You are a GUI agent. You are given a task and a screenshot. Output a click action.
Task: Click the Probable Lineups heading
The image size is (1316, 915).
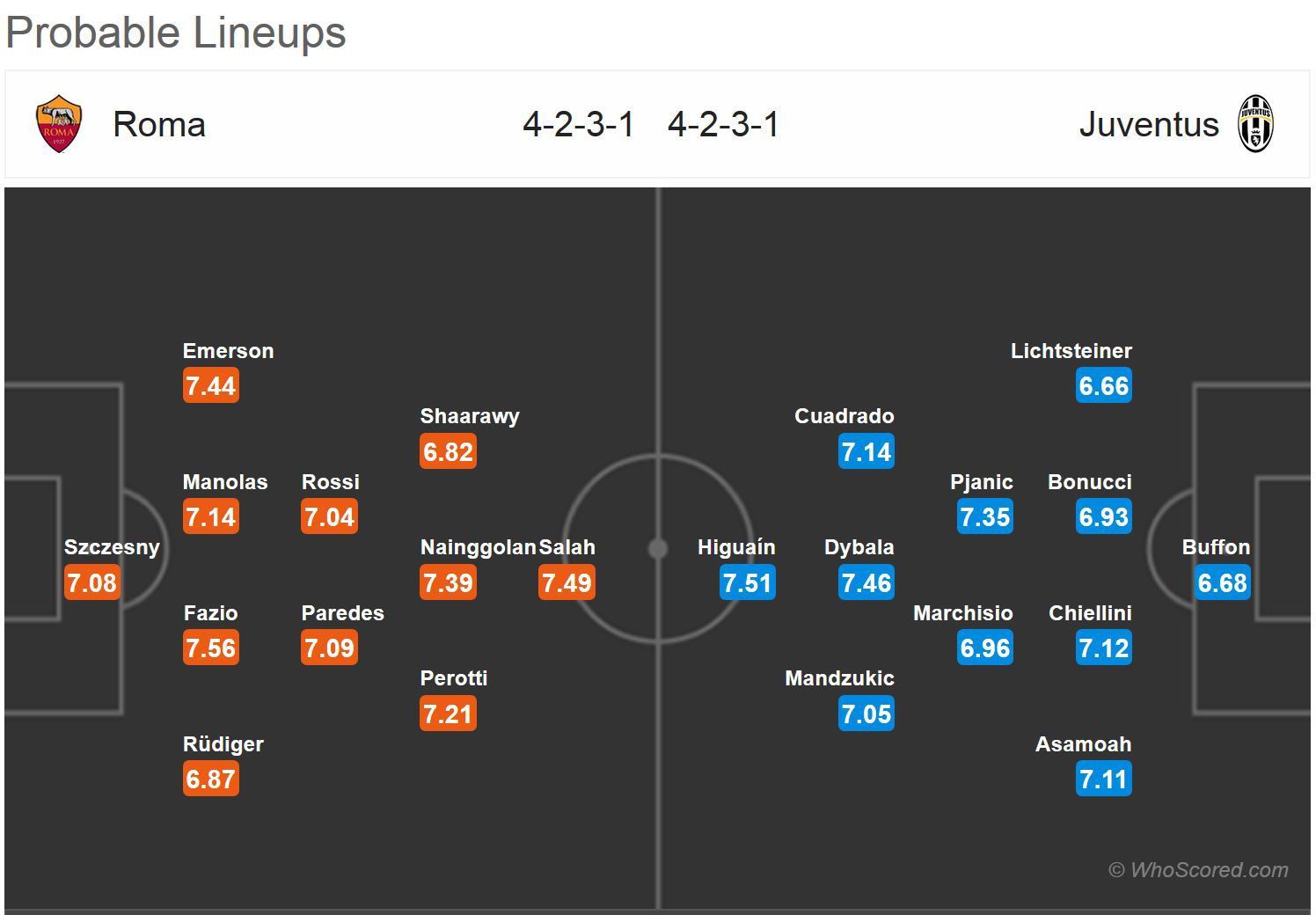coord(176,33)
